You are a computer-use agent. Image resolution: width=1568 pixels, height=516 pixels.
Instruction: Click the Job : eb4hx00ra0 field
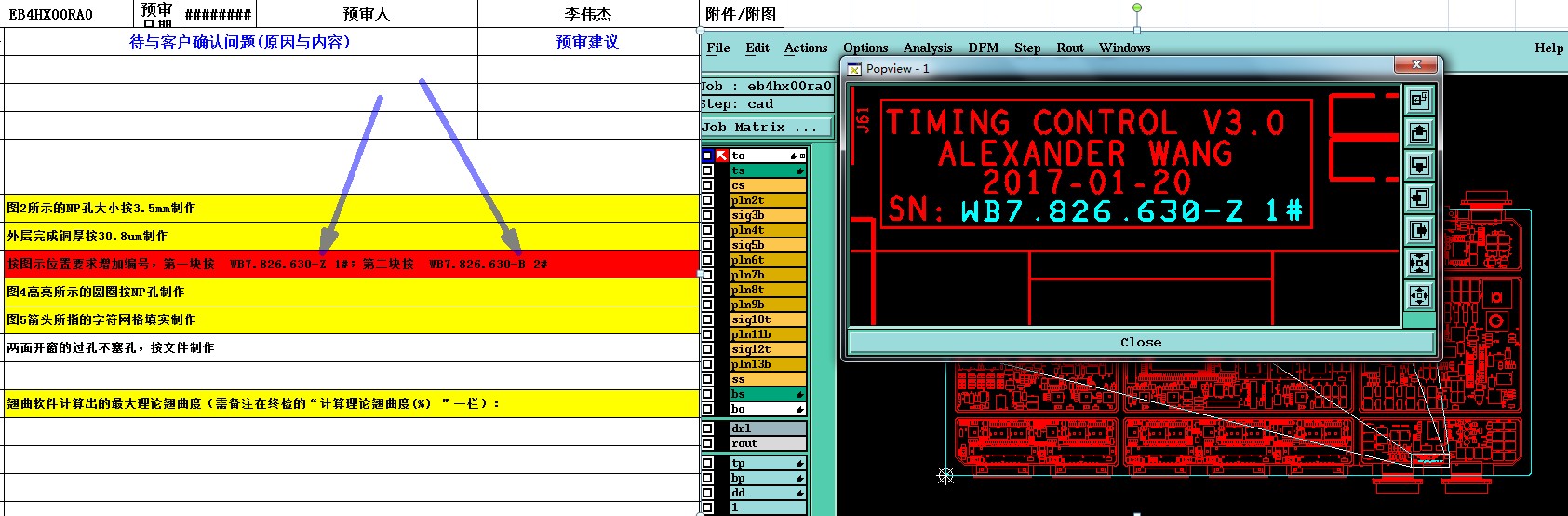coord(767,86)
